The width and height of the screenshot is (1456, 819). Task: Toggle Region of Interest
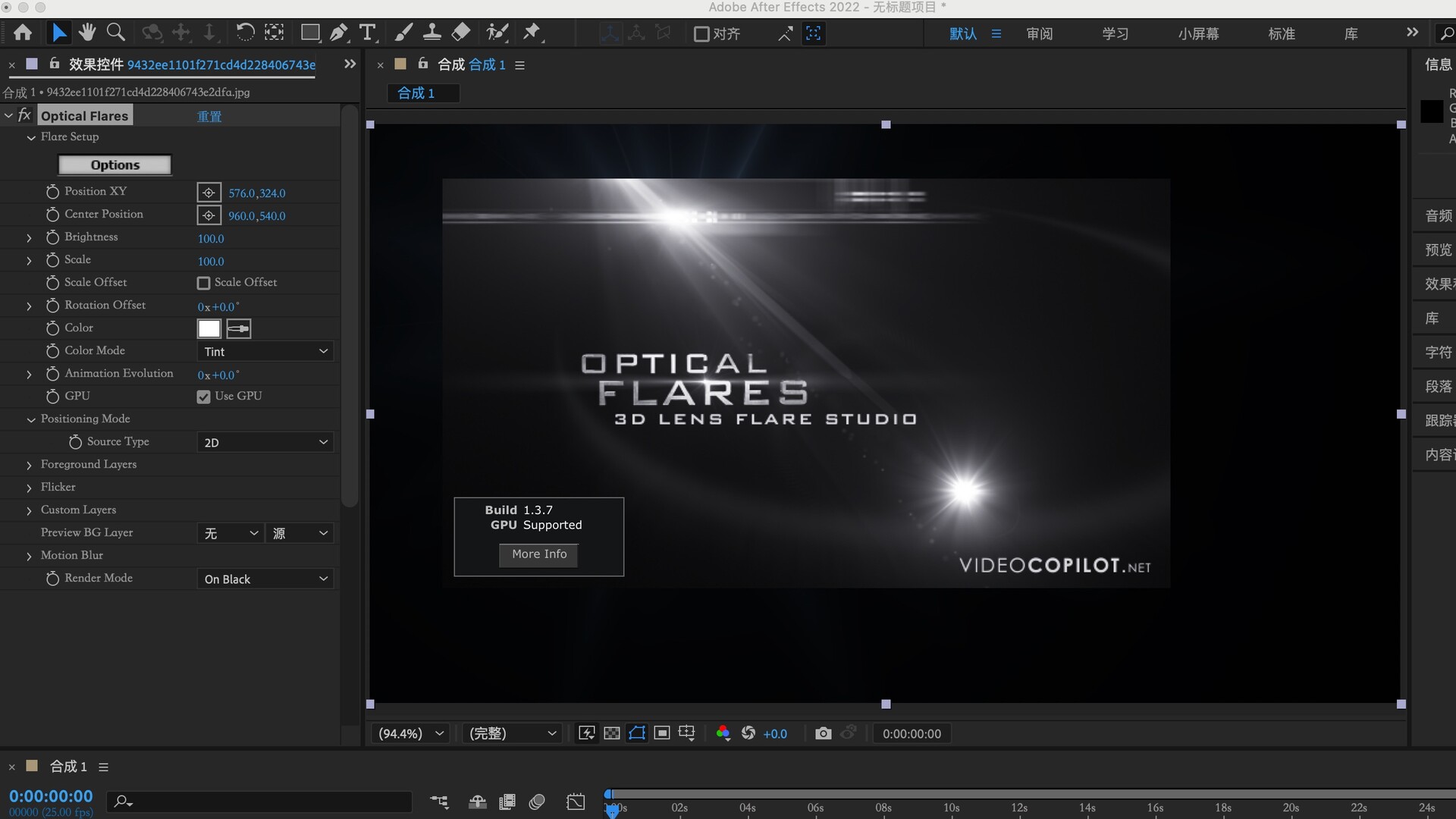[x=662, y=733]
